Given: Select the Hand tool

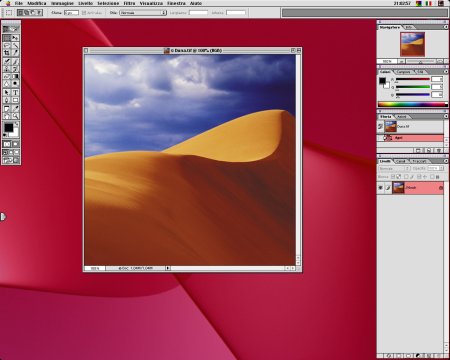Looking at the screenshot, I should [7, 116].
